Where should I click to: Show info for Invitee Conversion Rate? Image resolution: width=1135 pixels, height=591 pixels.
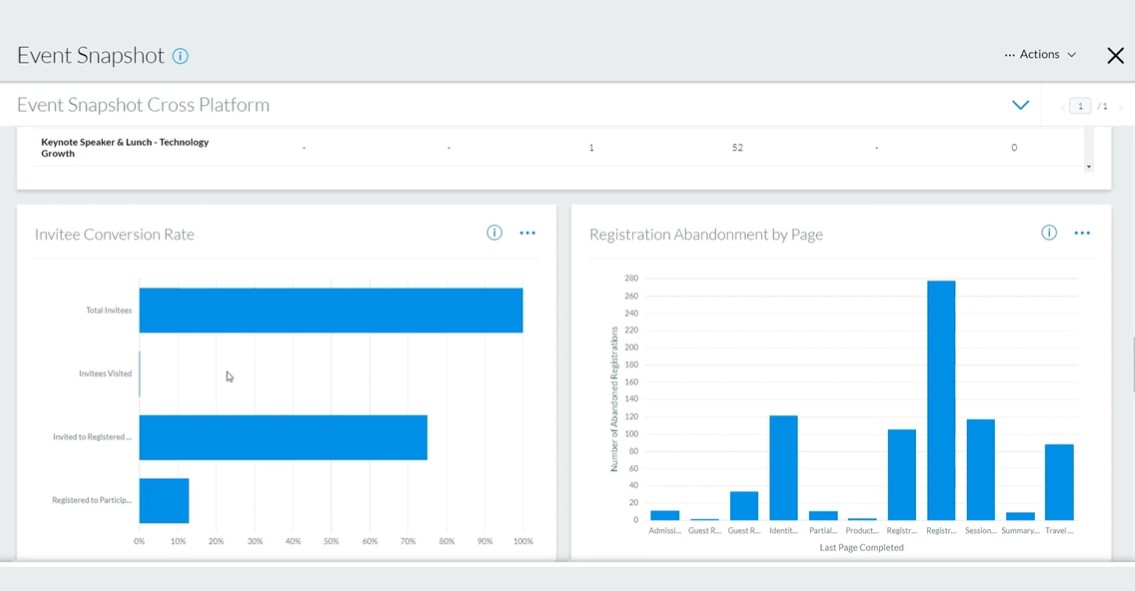[x=494, y=233]
